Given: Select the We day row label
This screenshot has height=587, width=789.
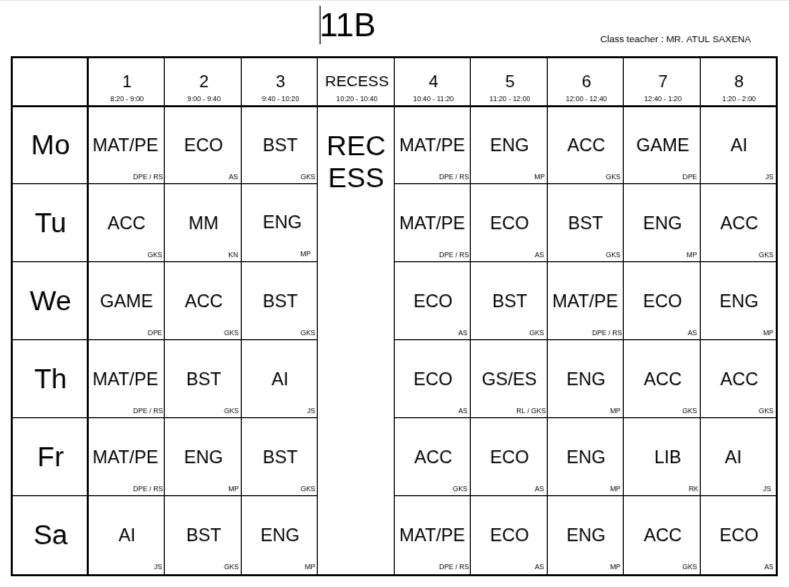Looking at the screenshot, I should (x=50, y=301).
